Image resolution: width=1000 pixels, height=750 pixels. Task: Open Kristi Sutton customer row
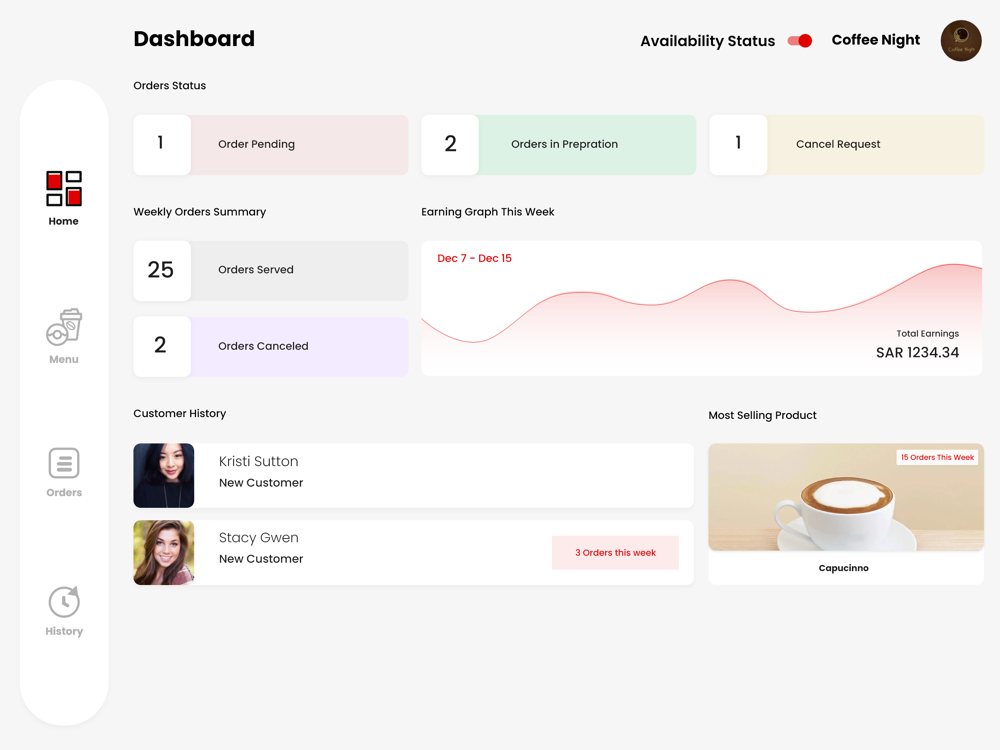pos(413,475)
